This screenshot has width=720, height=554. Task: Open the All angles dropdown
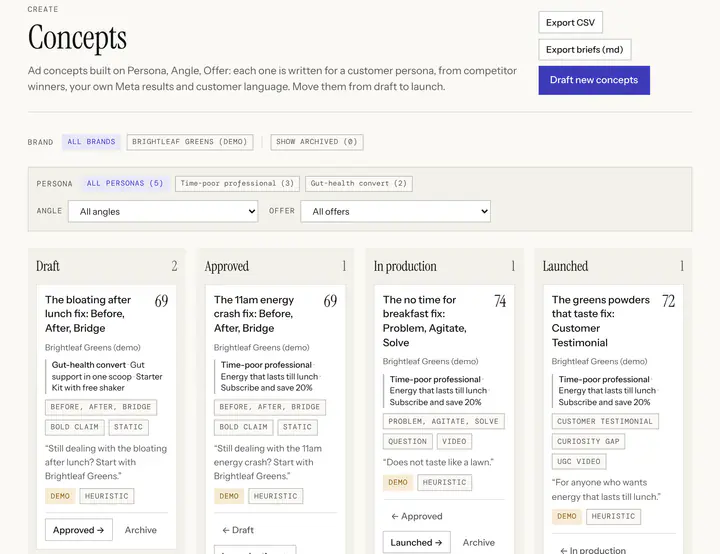point(163,211)
